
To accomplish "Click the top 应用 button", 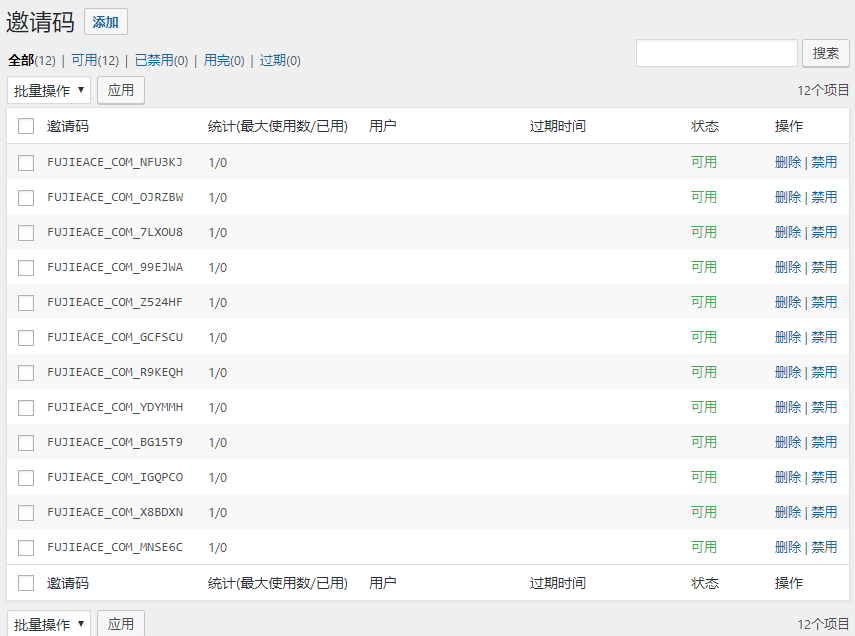I will tap(121, 90).
